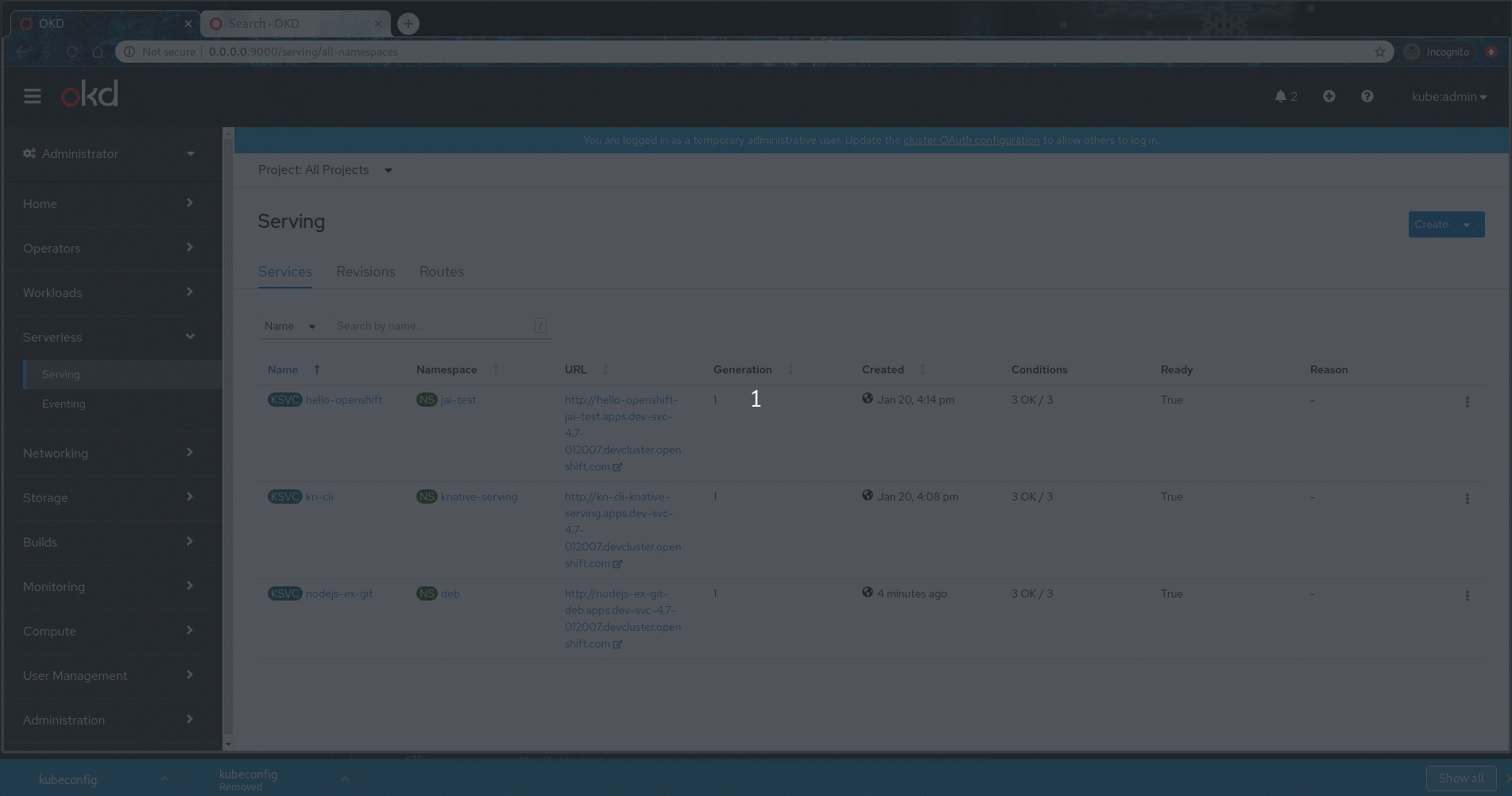Open the nodejs-ex-git service link
This screenshot has width=1512, height=796.
pyautogui.click(x=339, y=593)
